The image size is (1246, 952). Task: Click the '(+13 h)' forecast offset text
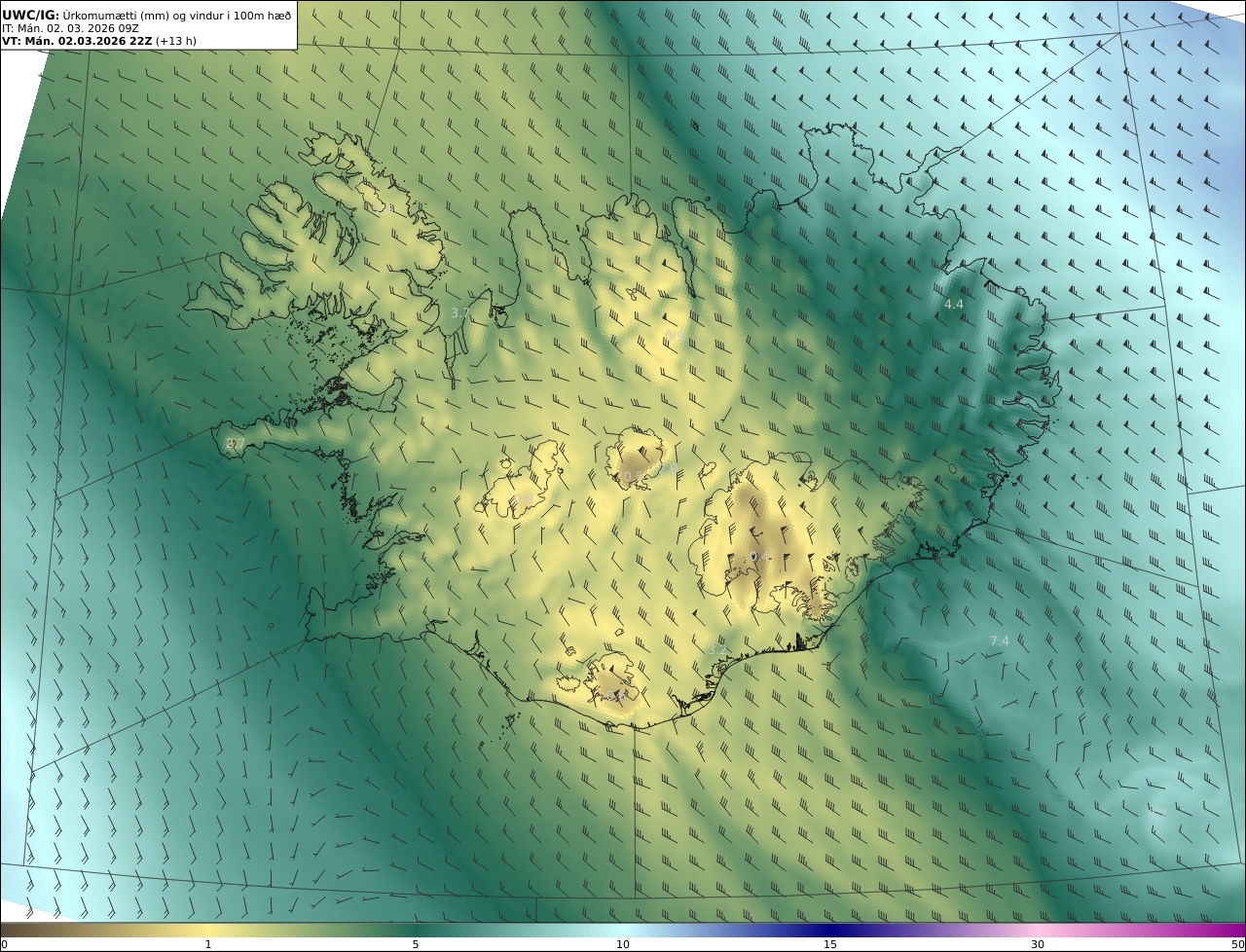coord(176,41)
